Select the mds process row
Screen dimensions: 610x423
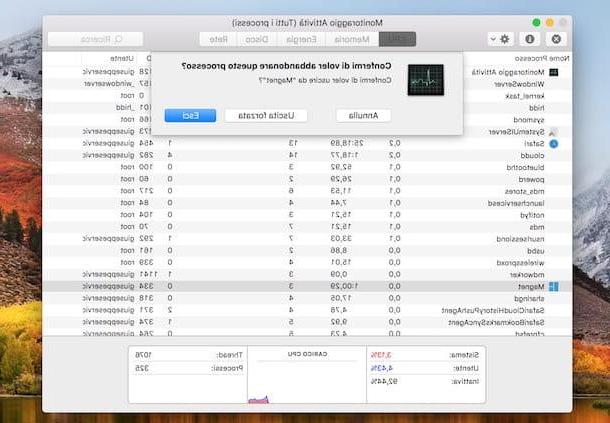tap(307, 227)
